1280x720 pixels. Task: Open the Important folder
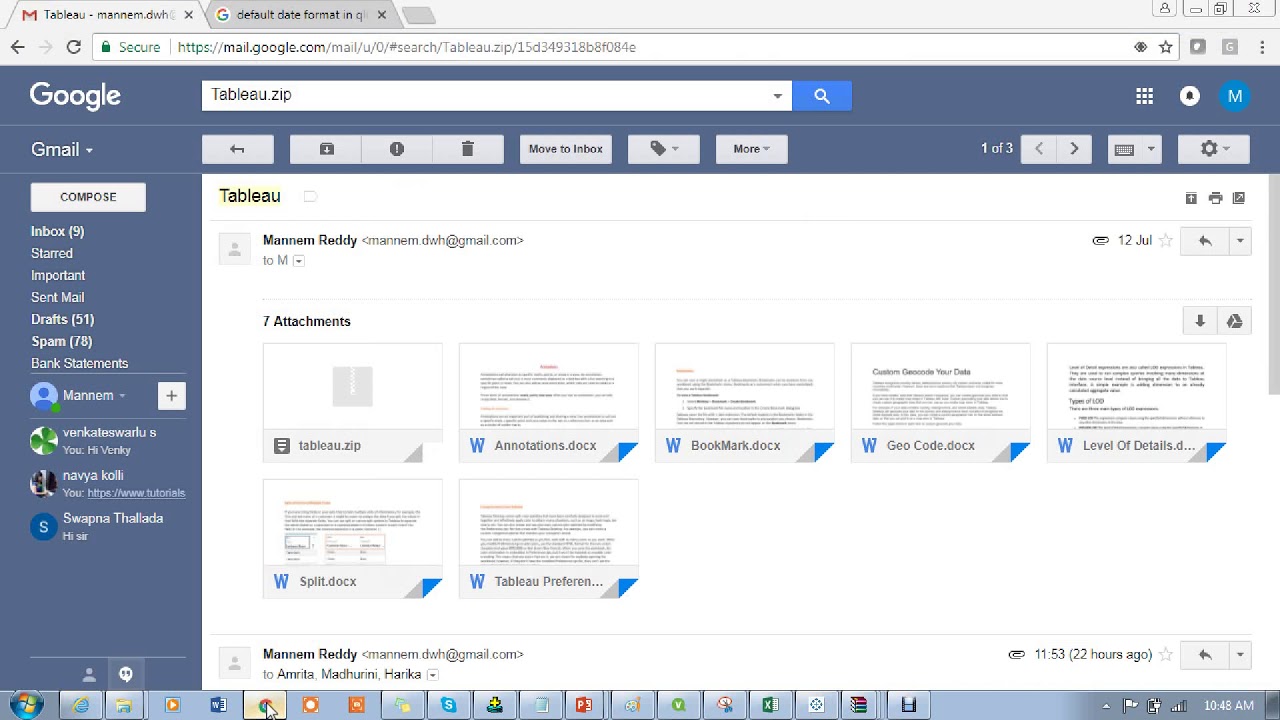(58, 275)
